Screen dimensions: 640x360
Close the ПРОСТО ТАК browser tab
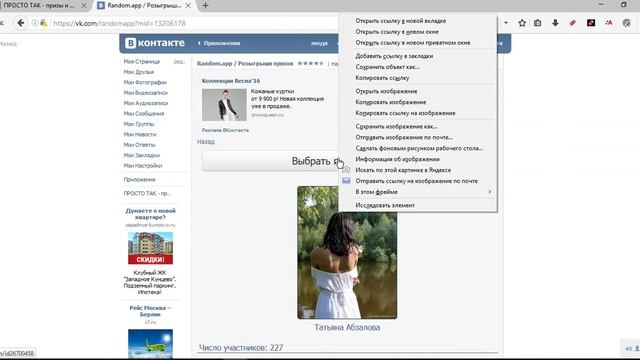[84, 6]
